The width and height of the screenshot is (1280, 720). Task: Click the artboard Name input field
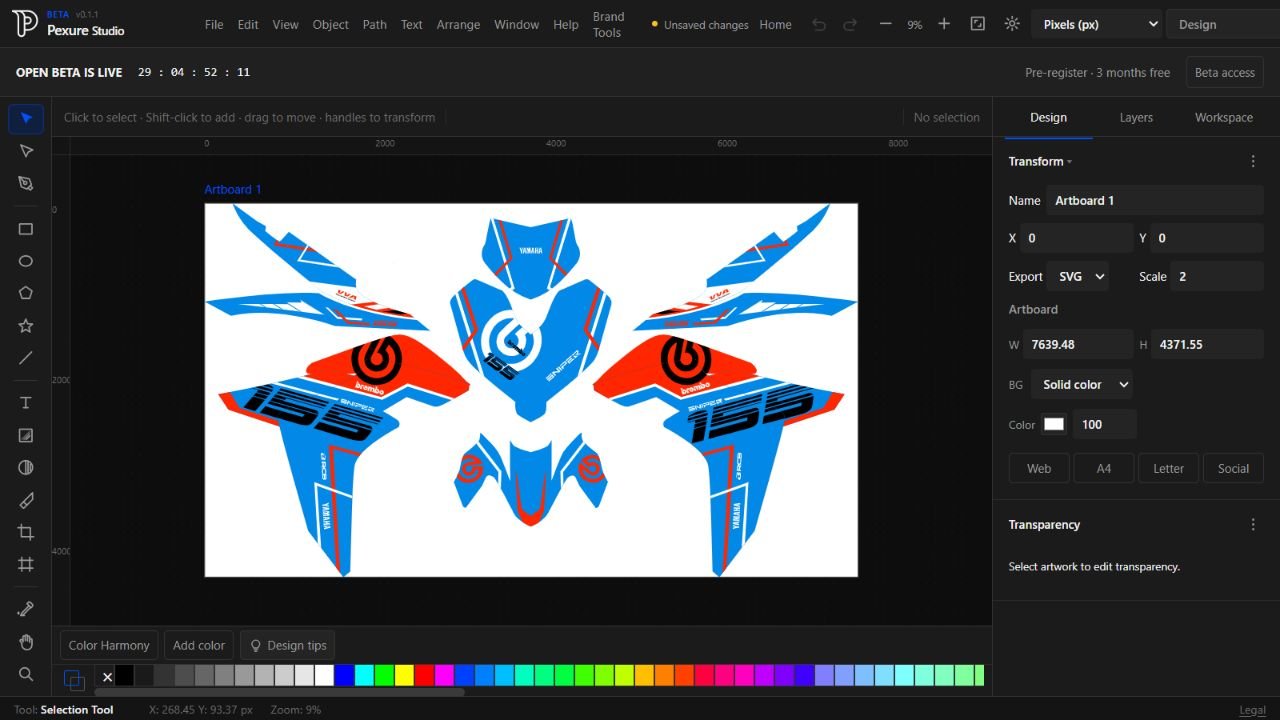[x=1155, y=200]
